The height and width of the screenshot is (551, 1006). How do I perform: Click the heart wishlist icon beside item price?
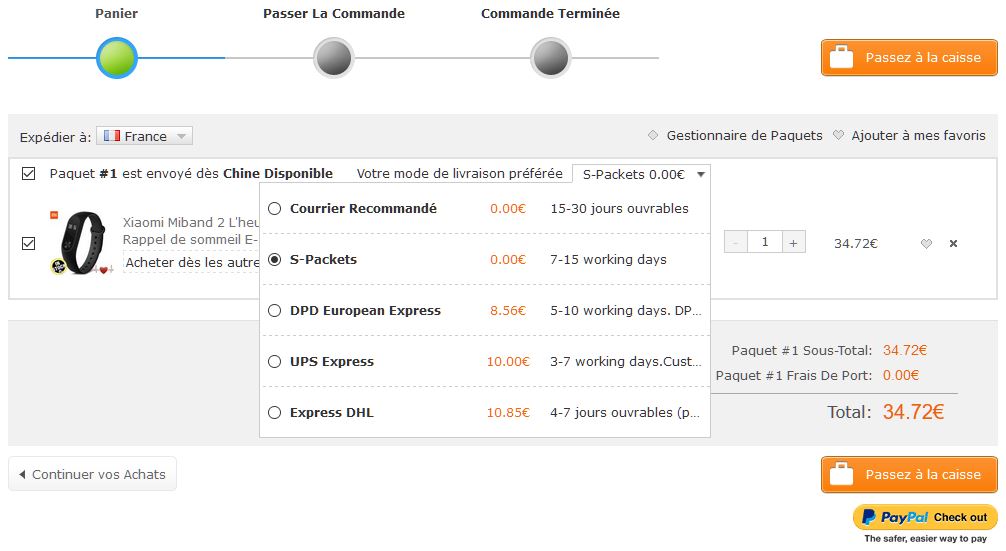(x=926, y=244)
